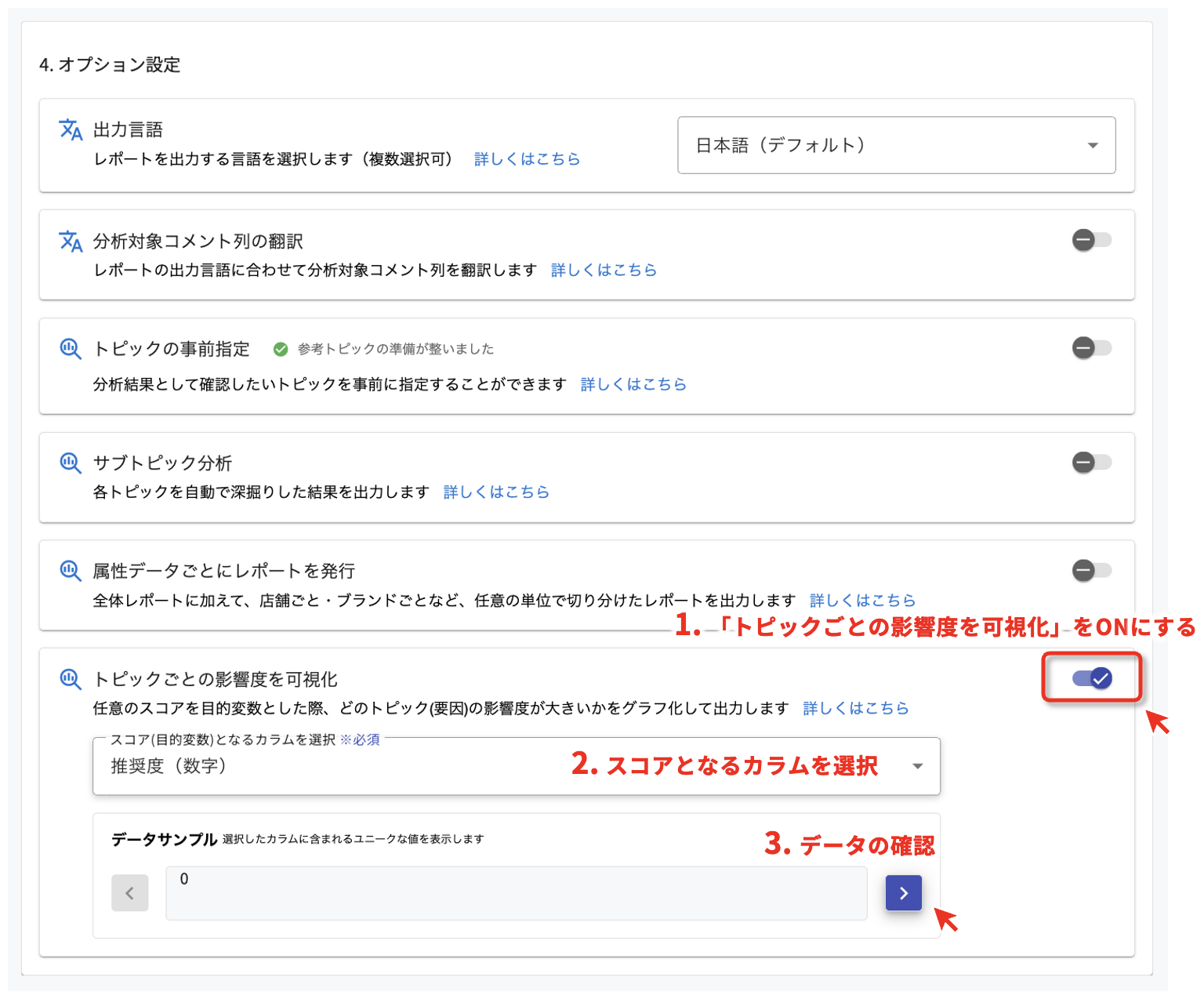Click the analysis icon beside トピックごとの影響度を可視化
The width and height of the screenshot is (1204, 999).
71,679
